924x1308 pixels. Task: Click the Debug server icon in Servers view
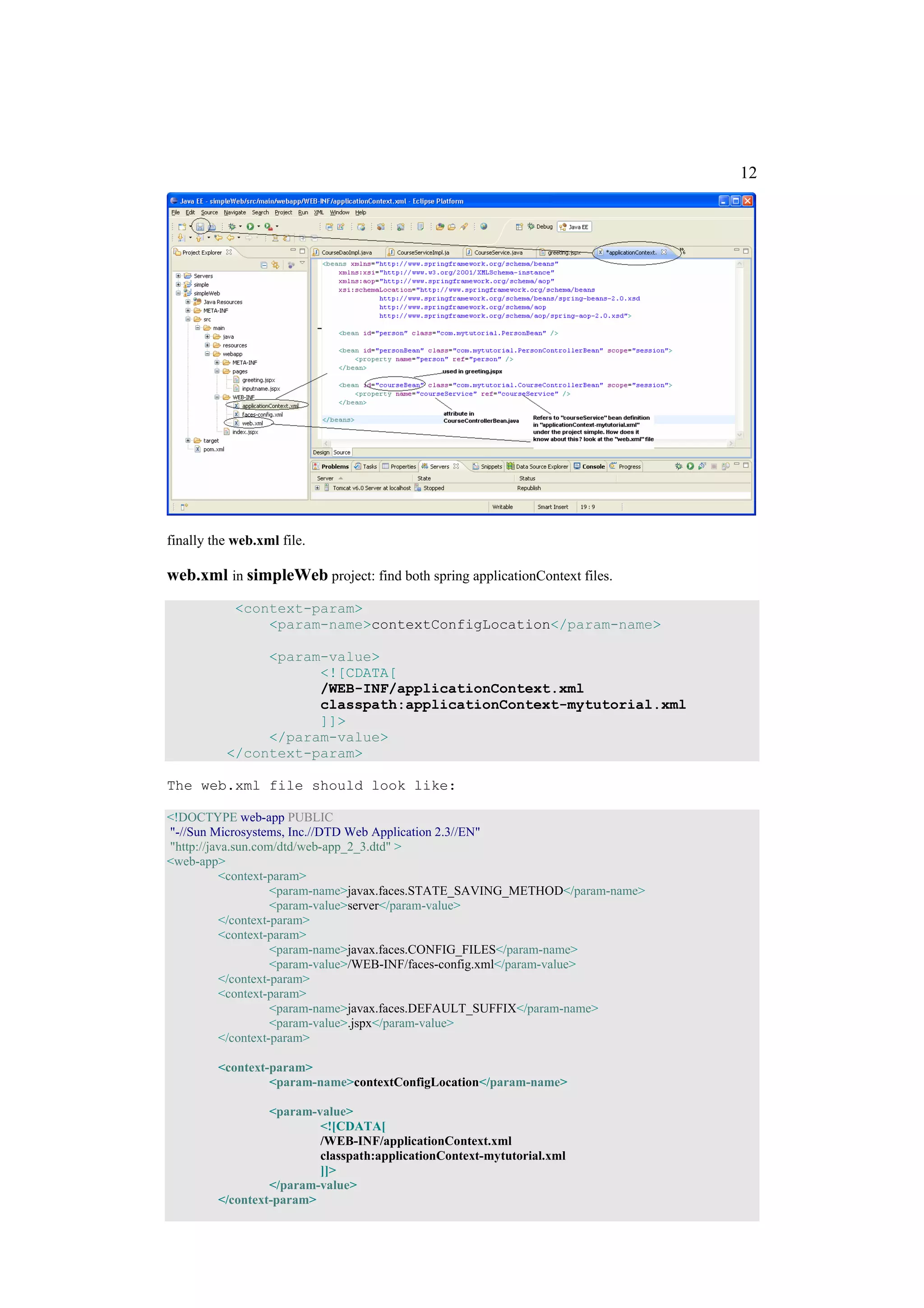tap(679, 466)
